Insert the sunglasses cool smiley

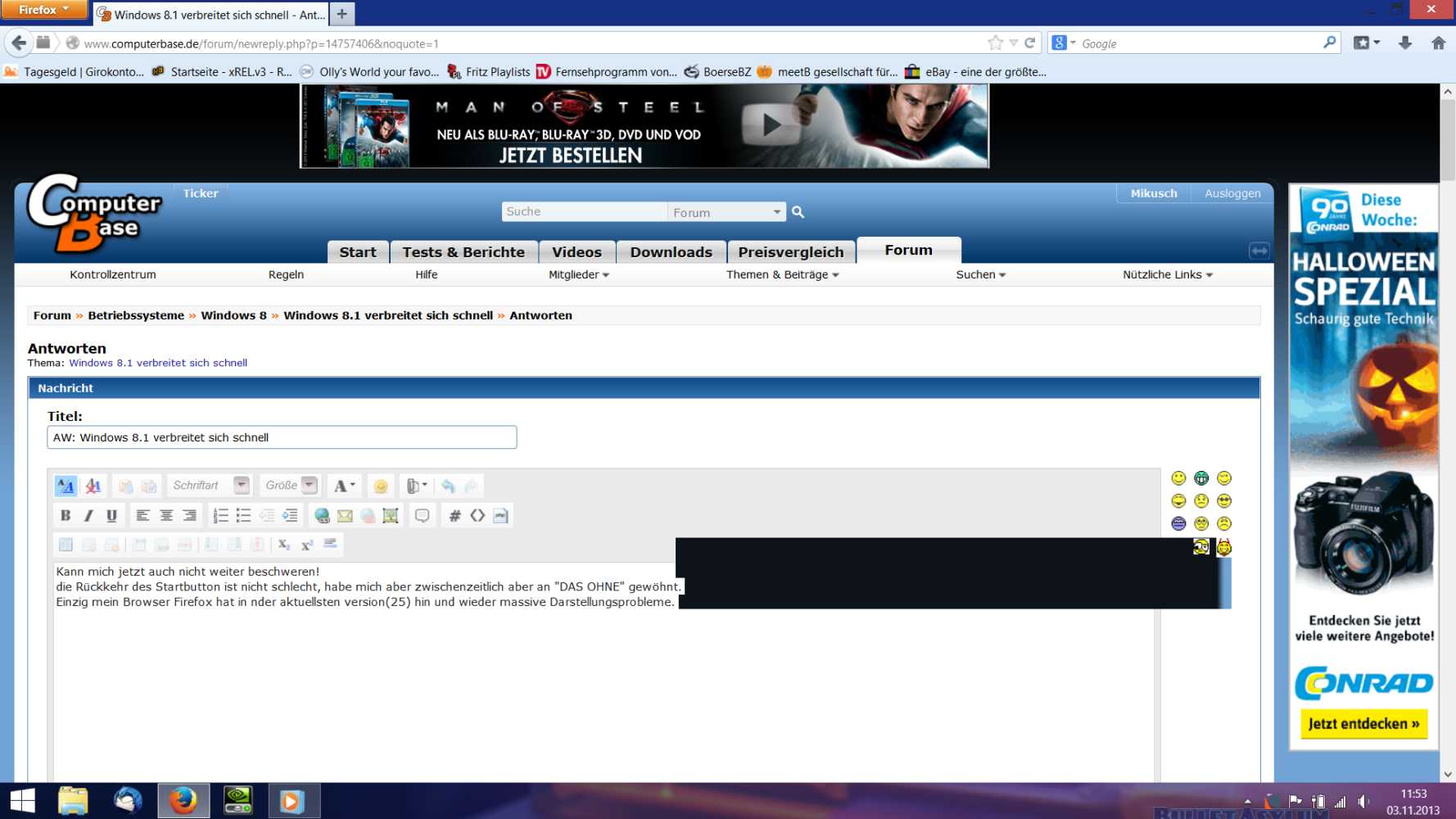pos(1224,501)
